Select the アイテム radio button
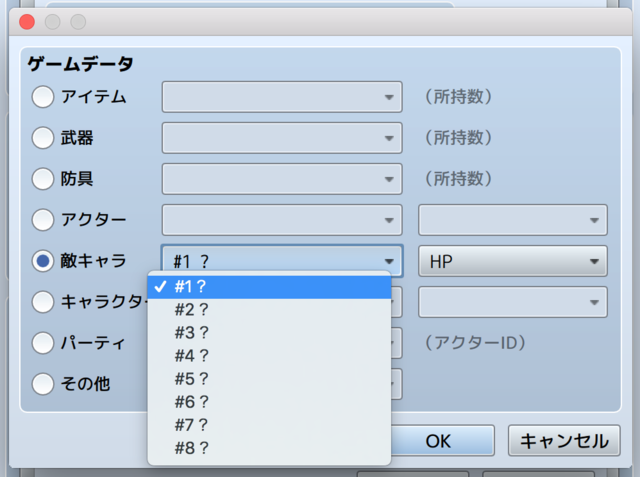This screenshot has height=477, width=640. point(43,97)
